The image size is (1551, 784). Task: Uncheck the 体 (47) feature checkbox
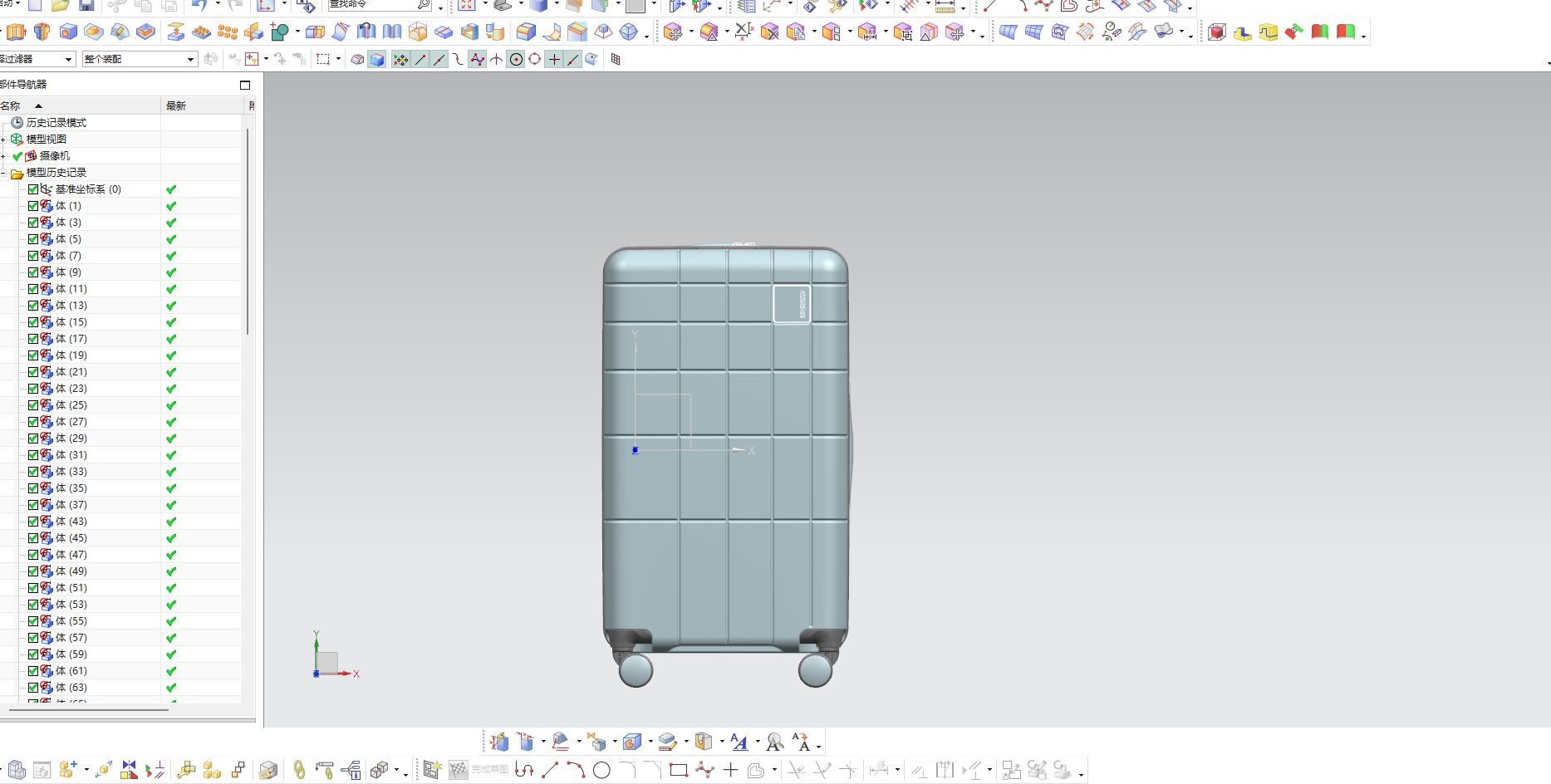33,555
